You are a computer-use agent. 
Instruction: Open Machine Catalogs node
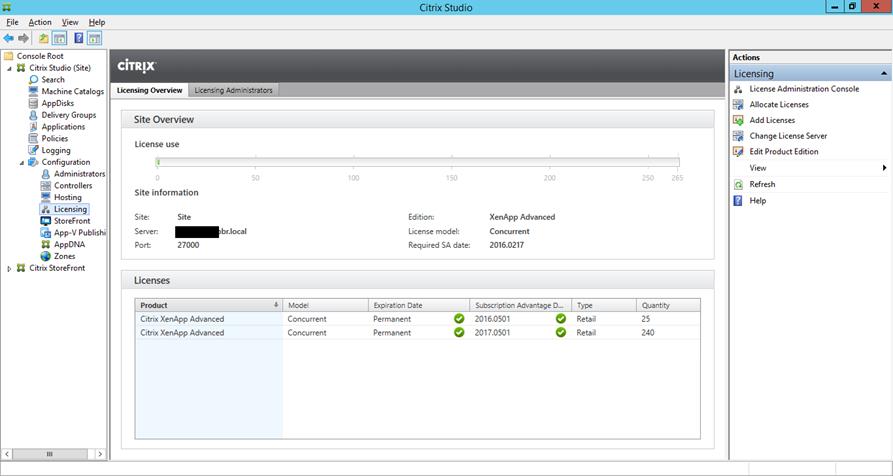pyautogui.click(x=72, y=91)
